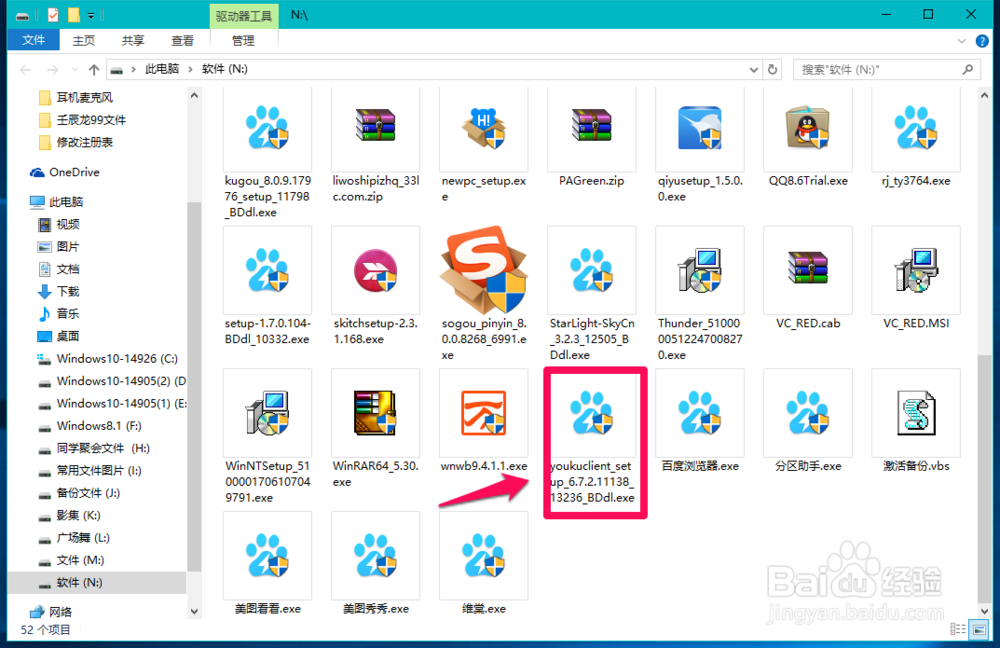Open Explorer help question mark
The width and height of the screenshot is (1000, 648).
(982, 41)
